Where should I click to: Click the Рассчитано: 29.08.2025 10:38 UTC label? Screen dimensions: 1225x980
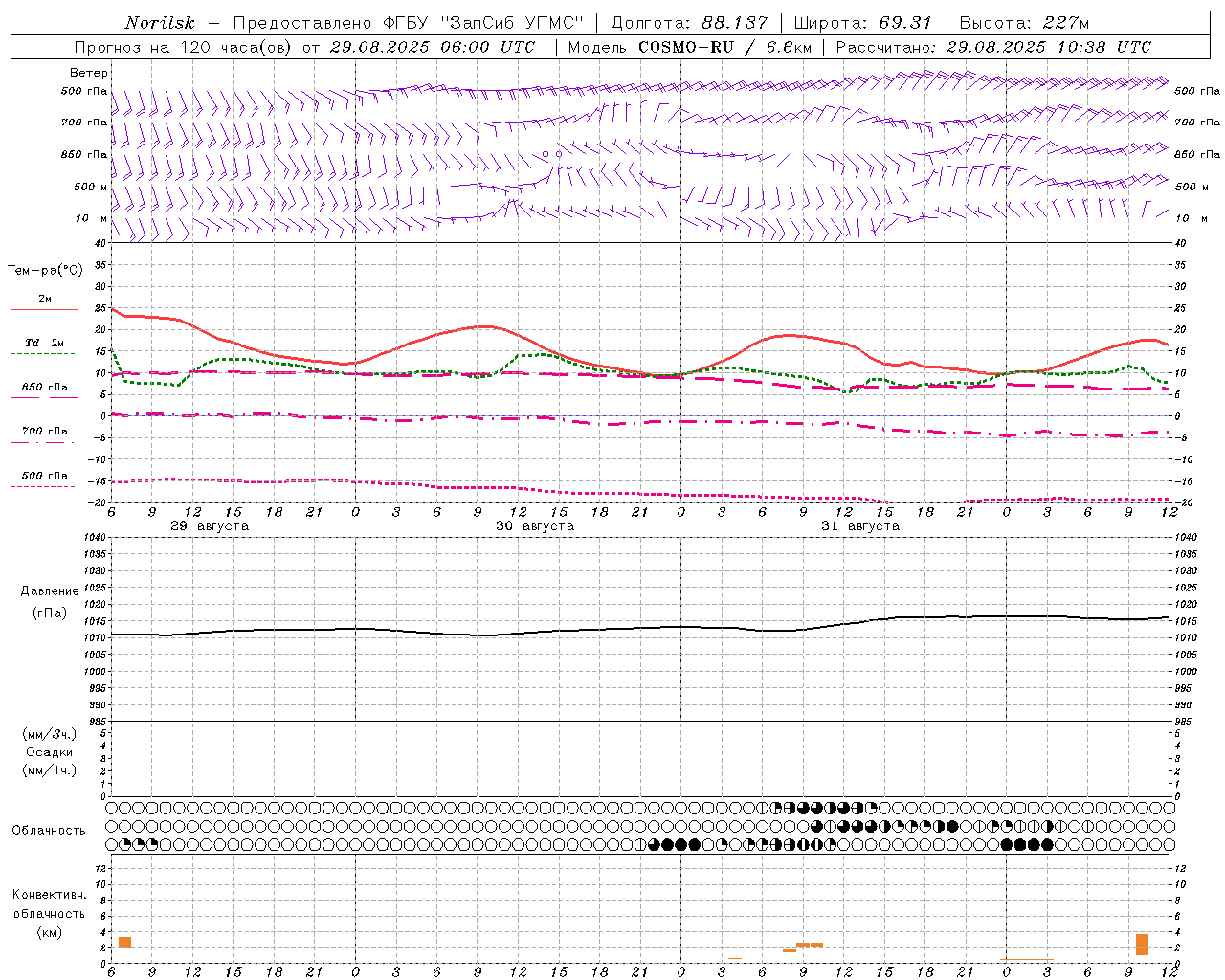click(993, 47)
